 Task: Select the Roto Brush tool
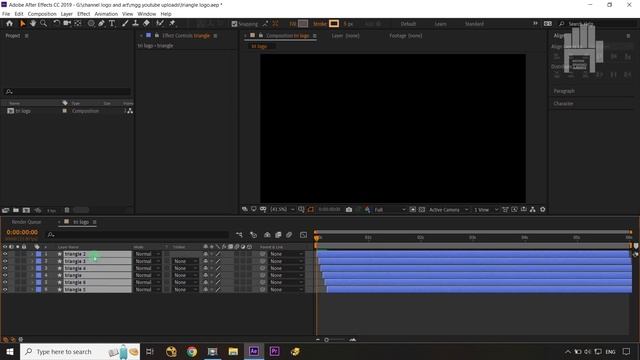[160, 24]
